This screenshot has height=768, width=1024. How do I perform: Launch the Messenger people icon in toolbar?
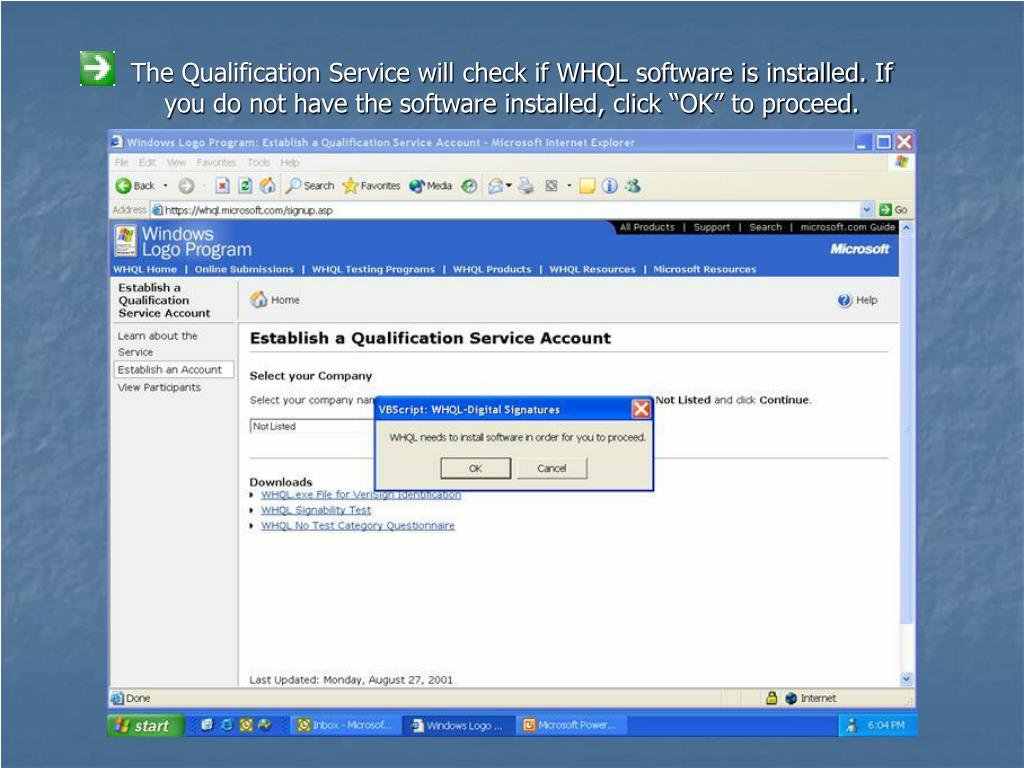point(632,186)
